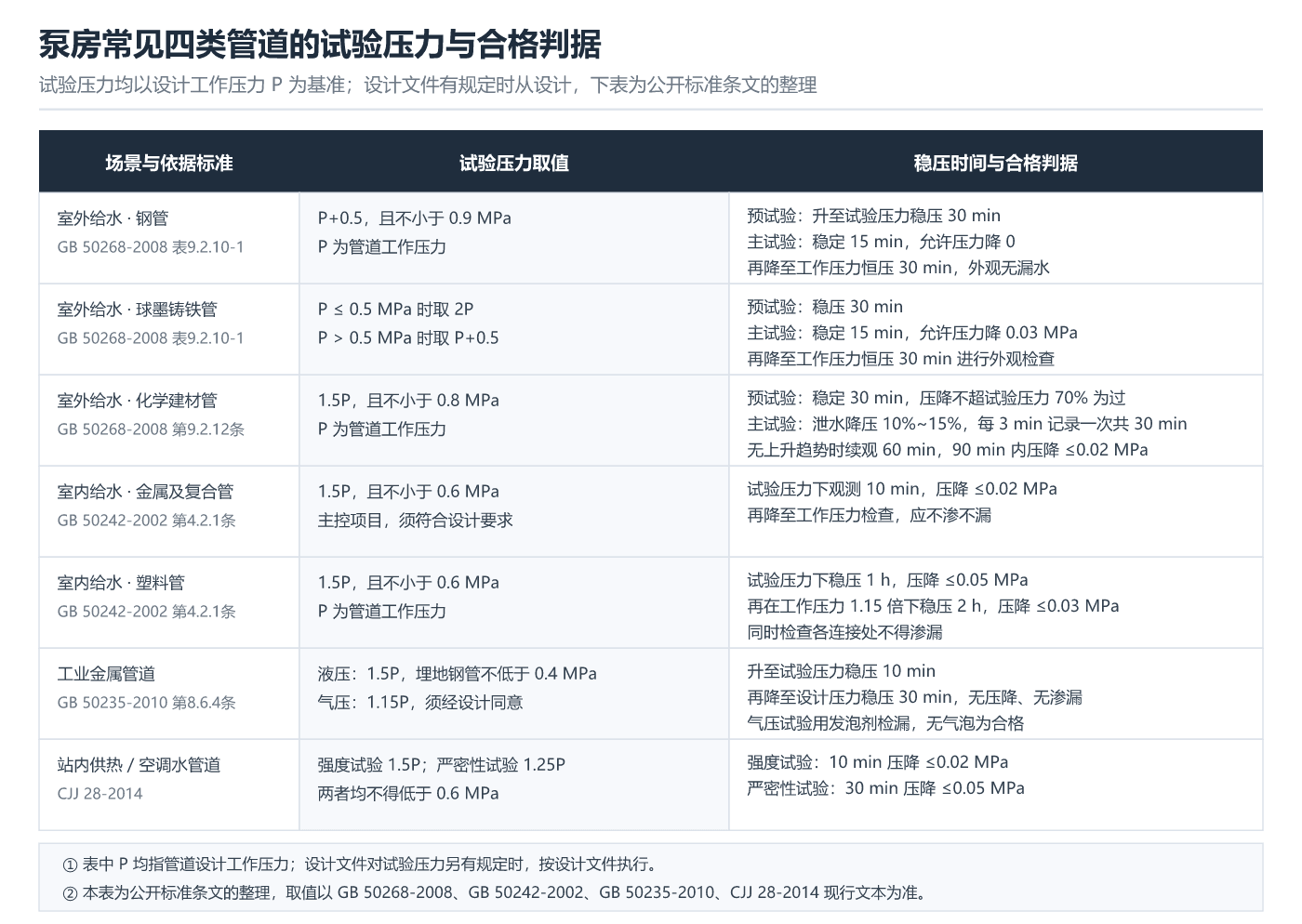Click the line starting 再在工作压力 1.15 倍下稳压 2 h
The width and height of the screenshot is (1302, 924).
click(934, 606)
